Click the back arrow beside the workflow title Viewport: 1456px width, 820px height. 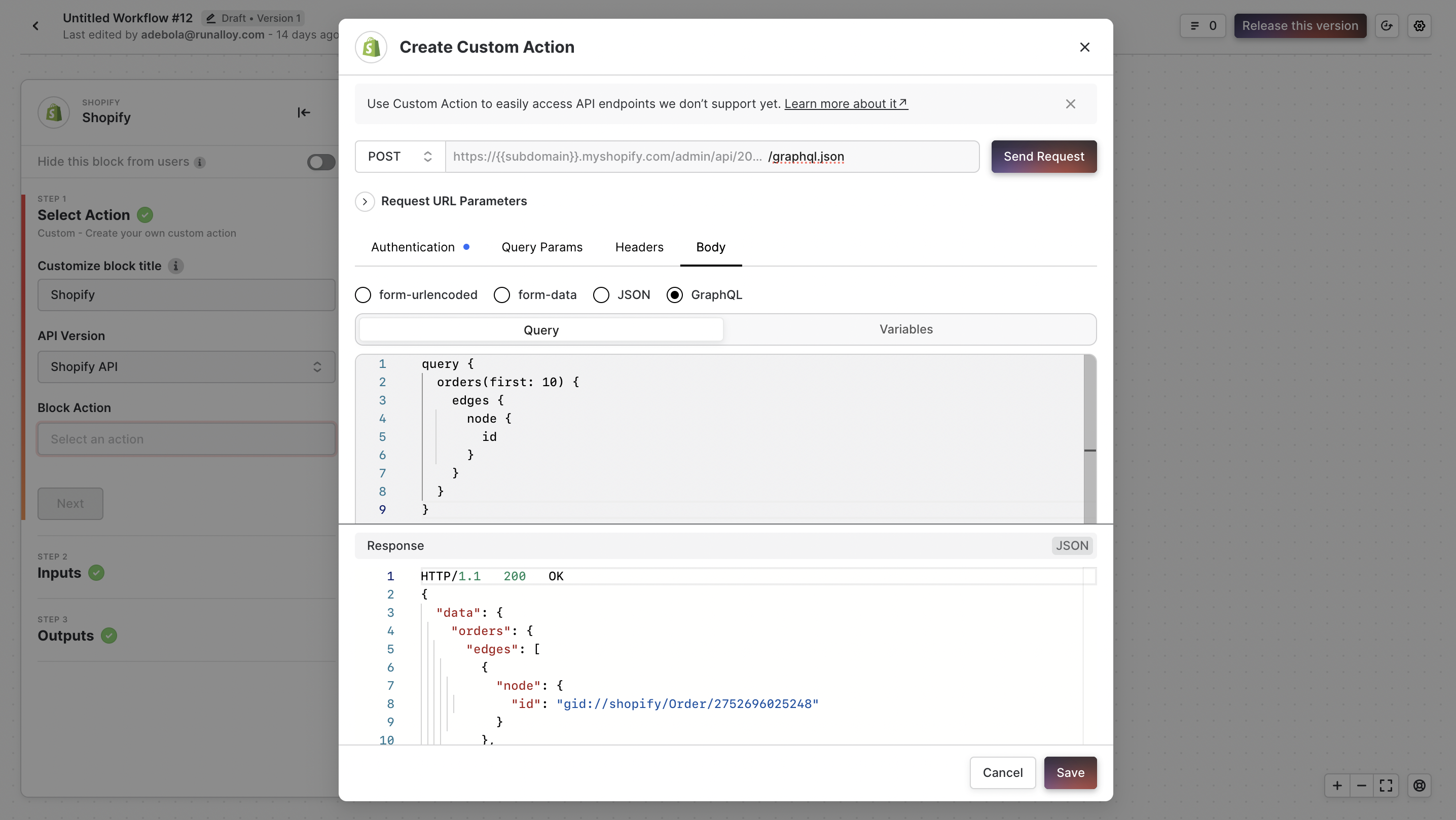point(35,26)
